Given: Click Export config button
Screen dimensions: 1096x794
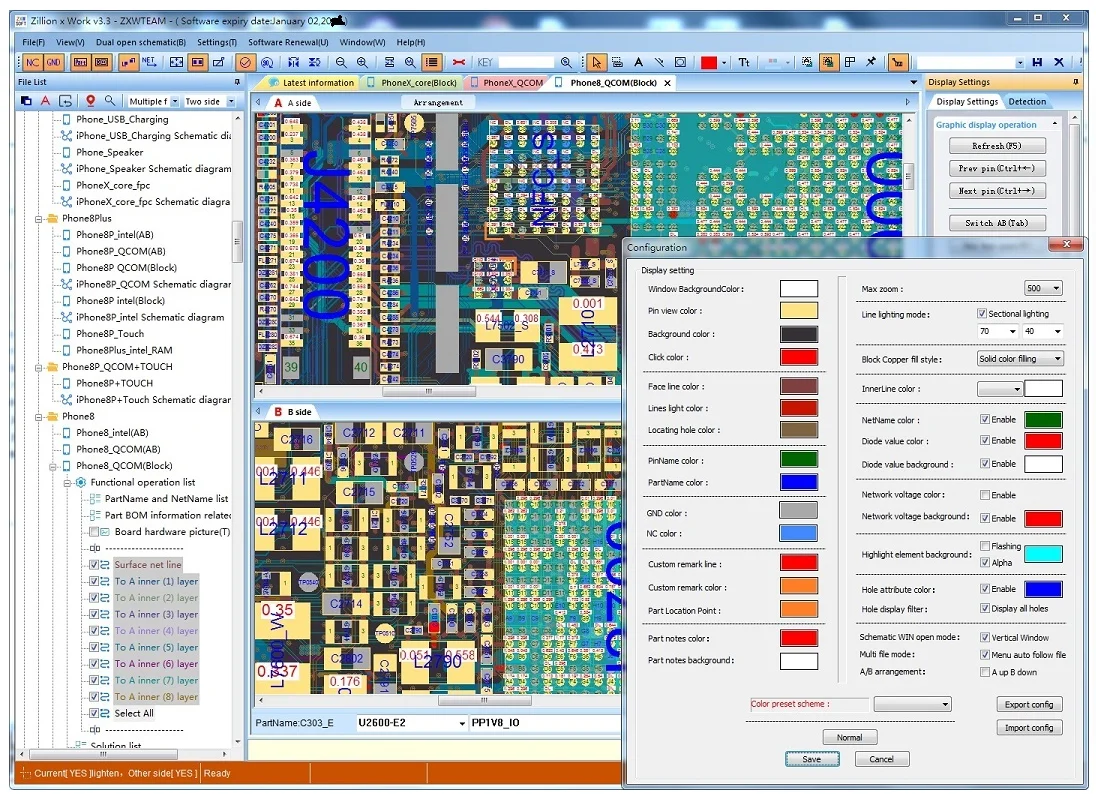Looking at the screenshot, I should (x=1029, y=705).
